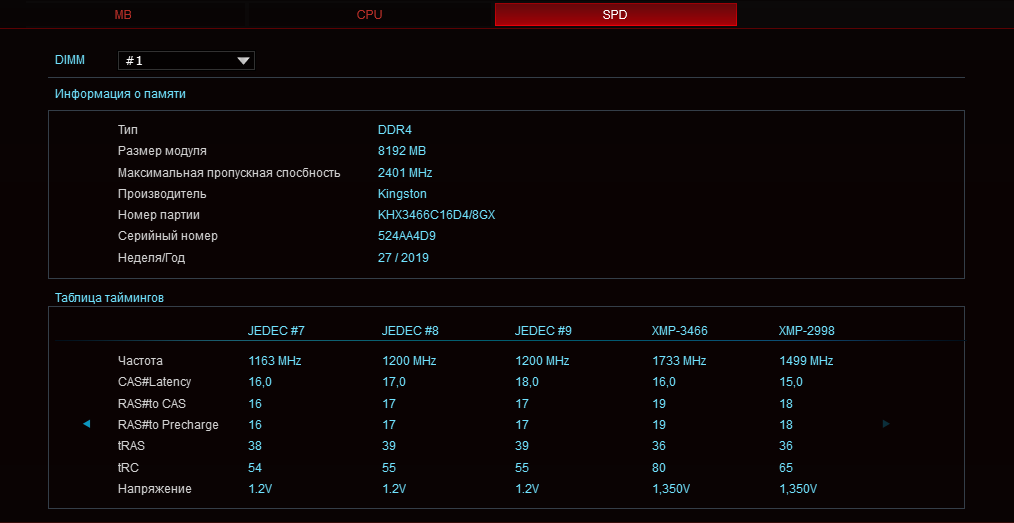Click the tRC row label
The height and width of the screenshot is (523, 1014).
point(127,467)
